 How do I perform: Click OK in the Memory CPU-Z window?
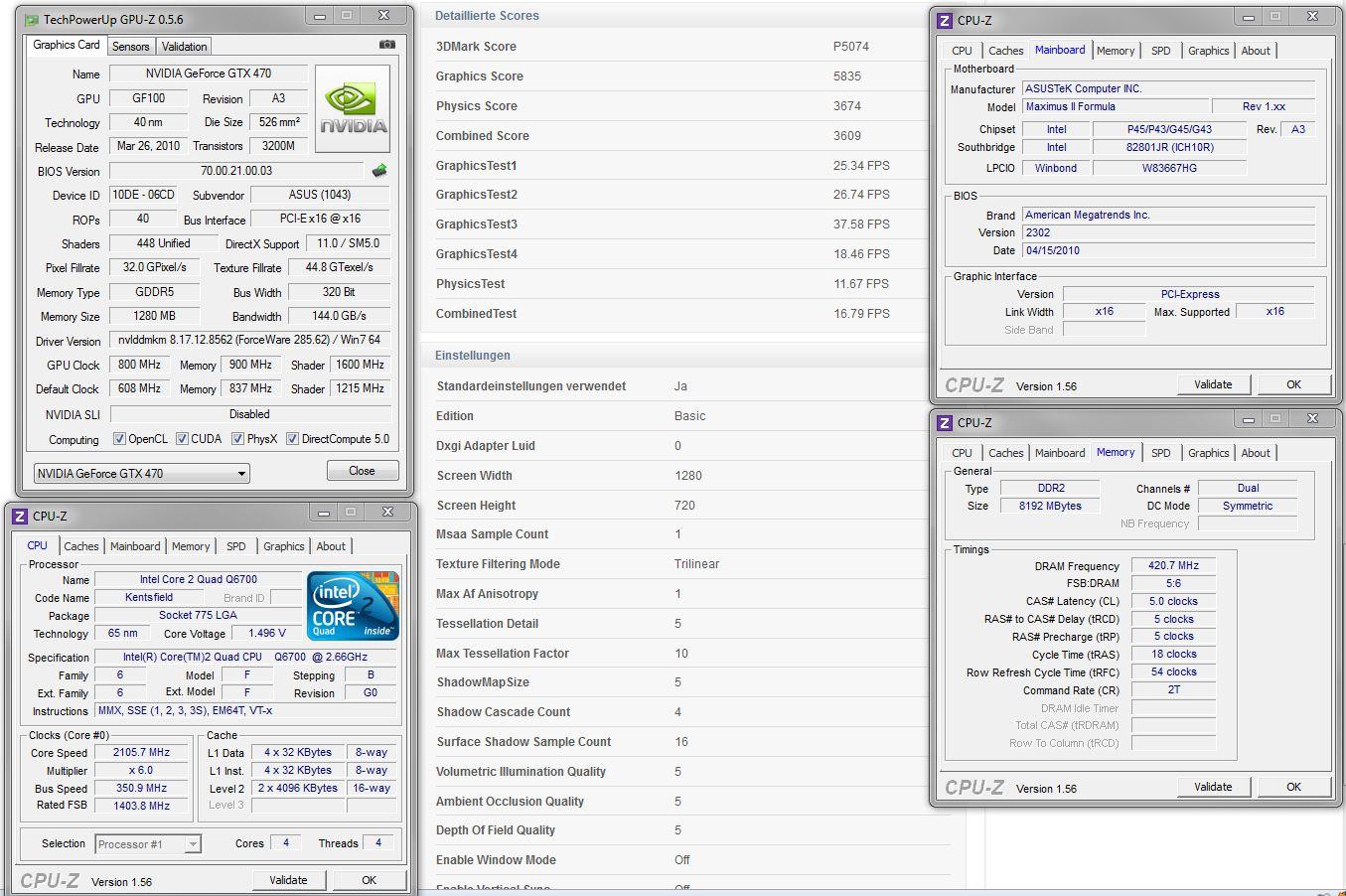click(x=1293, y=787)
